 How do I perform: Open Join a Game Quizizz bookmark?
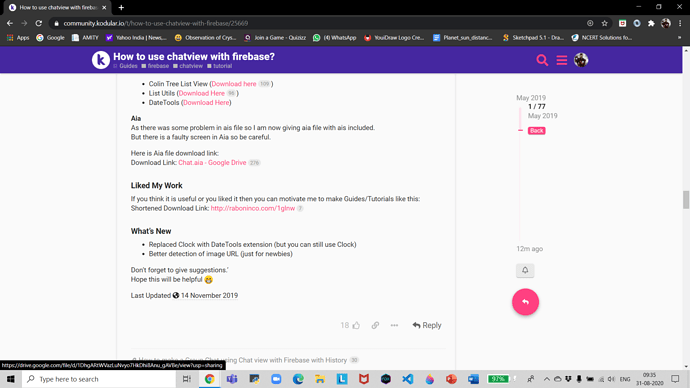[x=275, y=38]
